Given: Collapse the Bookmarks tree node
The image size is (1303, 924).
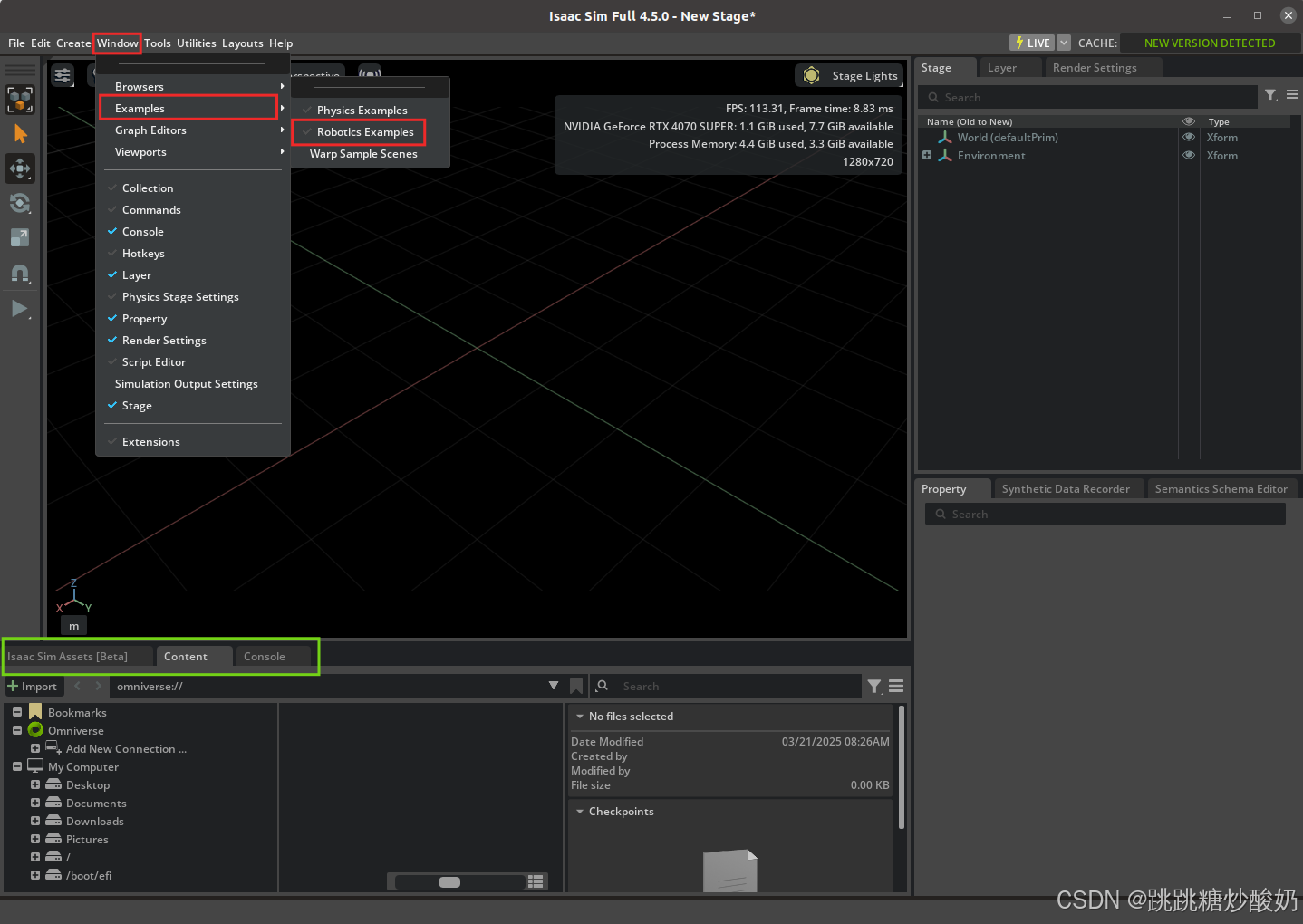Looking at the screenshot, I should click(x=17, y=712).
